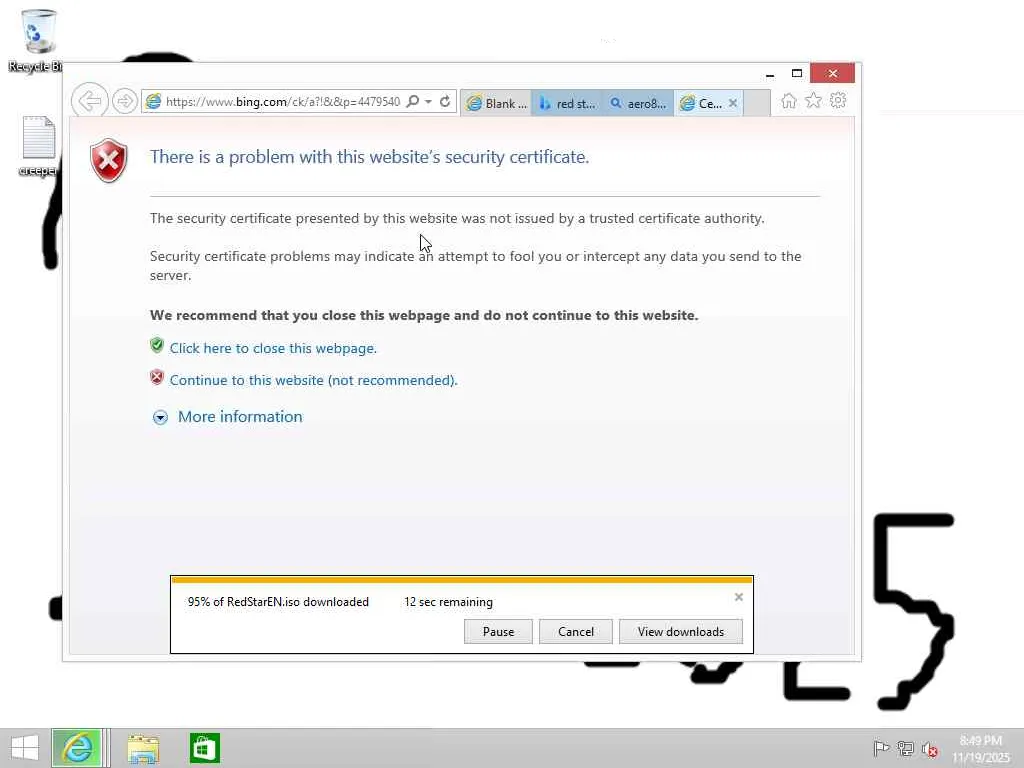This screenshot has width=1024, height=768.
Task: Pause the RedStarEN.iso download
Action: 498,632
